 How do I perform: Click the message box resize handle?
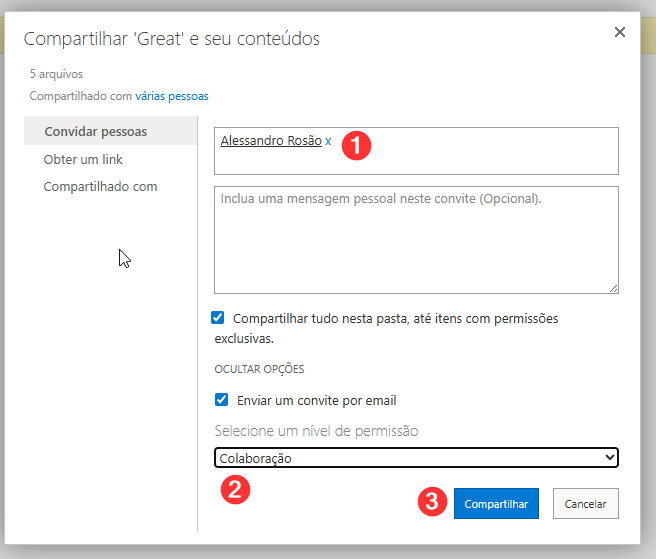612,288
